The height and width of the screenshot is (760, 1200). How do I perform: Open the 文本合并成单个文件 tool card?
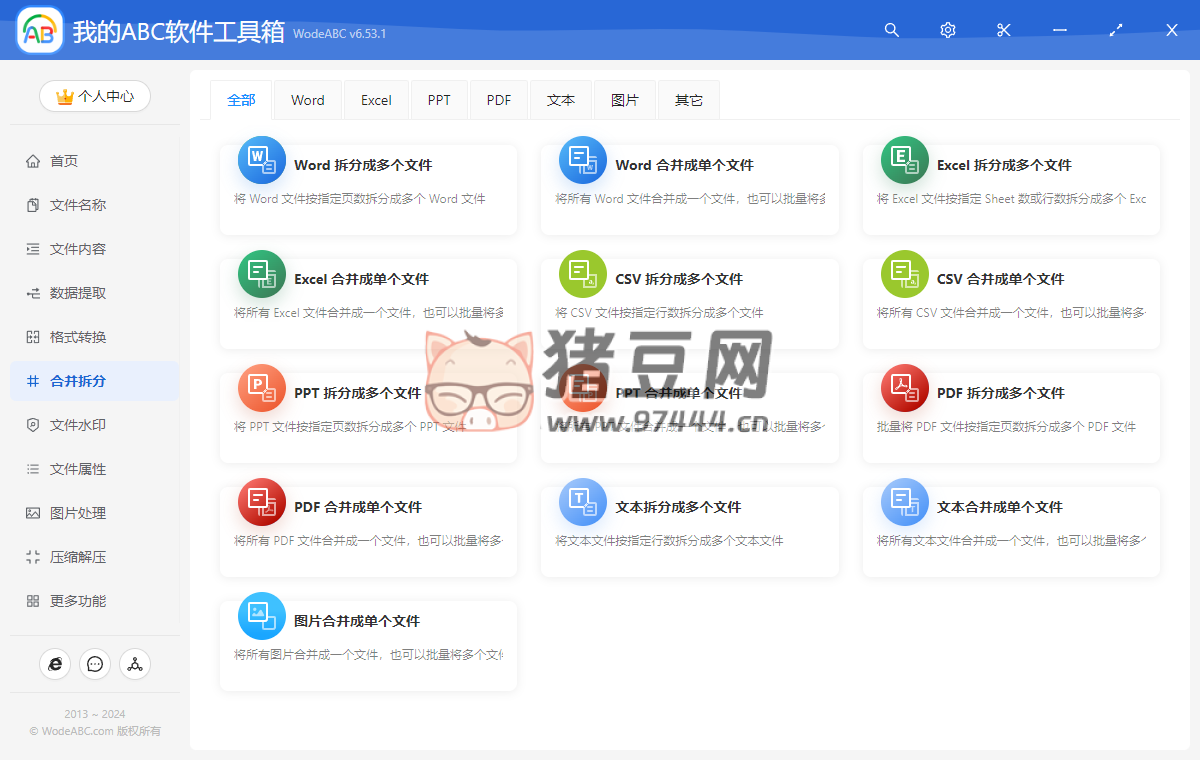[x=1010, y=523]
